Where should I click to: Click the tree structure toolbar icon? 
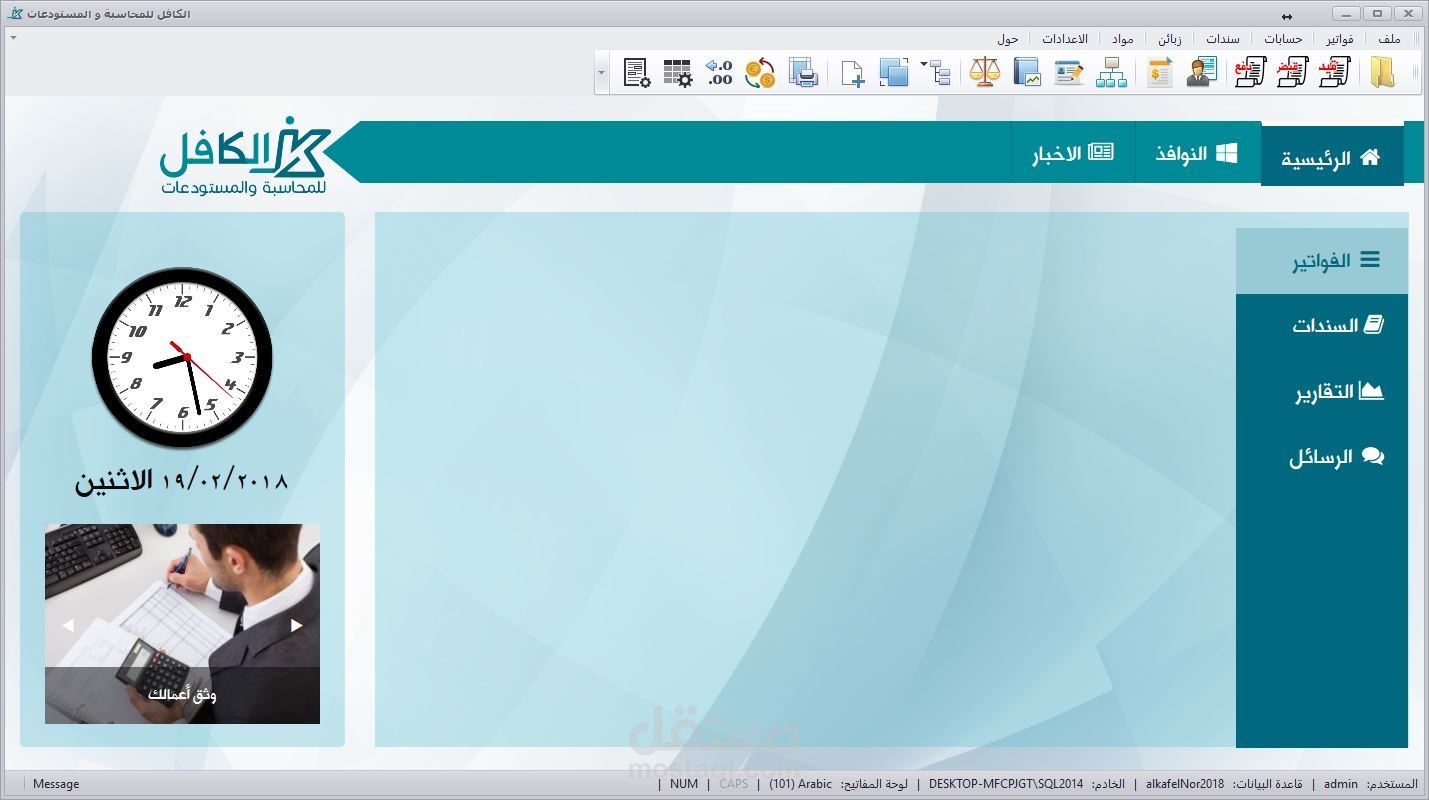pyautogui.click(x=940, y=72)
